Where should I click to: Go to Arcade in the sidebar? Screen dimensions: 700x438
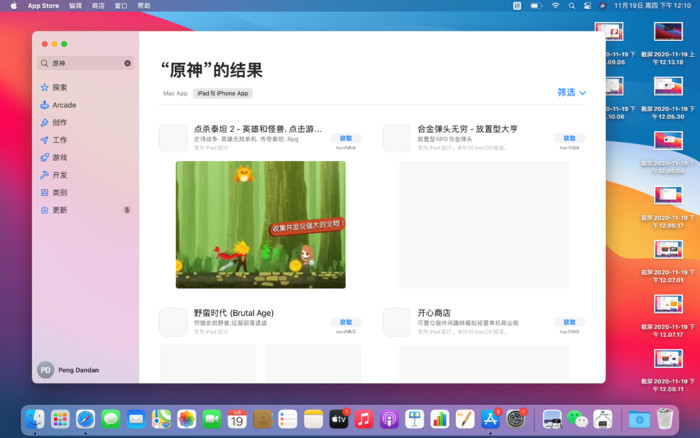click(63, 104)
